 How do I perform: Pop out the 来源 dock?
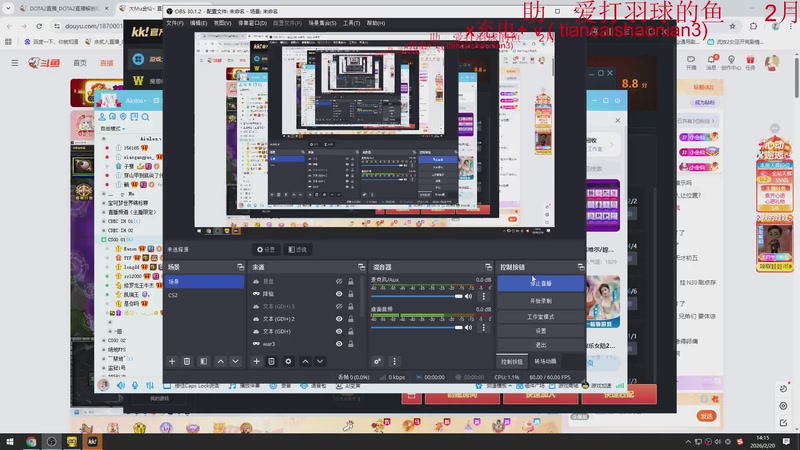361,267
